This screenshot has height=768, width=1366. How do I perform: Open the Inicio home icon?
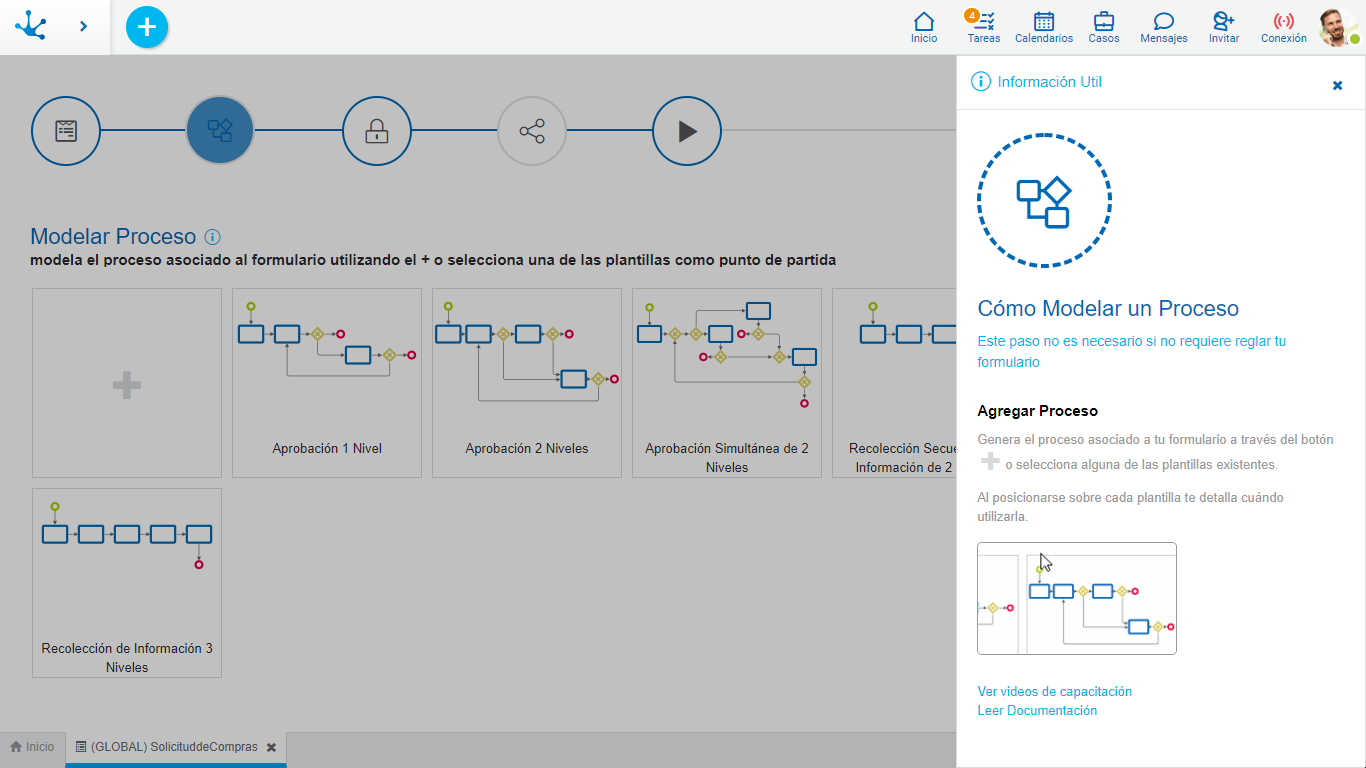[x=924, y=27]
